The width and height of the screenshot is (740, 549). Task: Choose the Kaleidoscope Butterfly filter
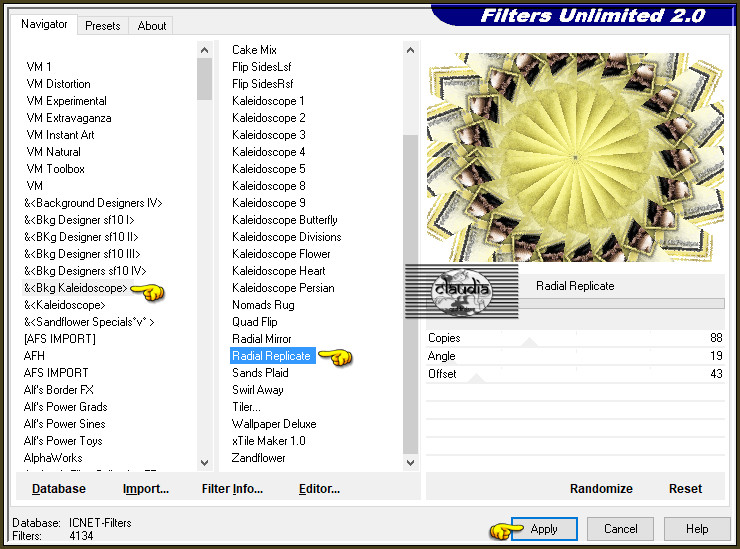click(285, 220)
